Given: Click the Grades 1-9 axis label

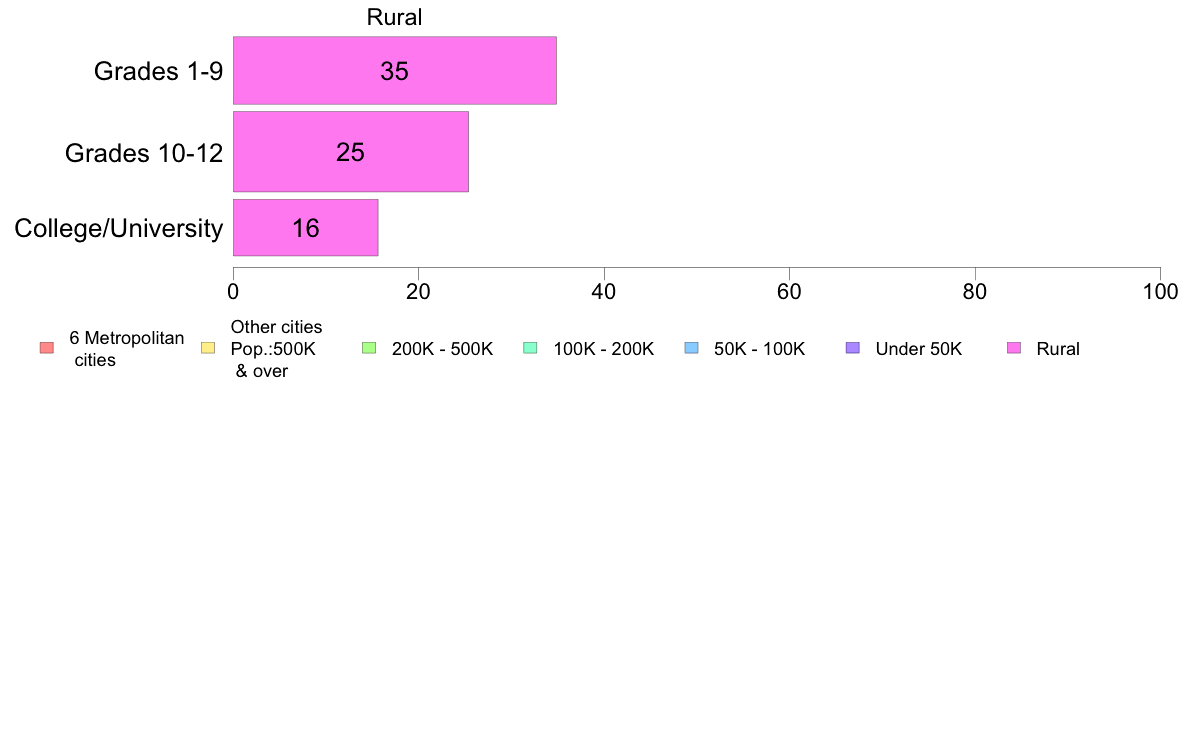Looking at the screenshot, I should point(158,71).
